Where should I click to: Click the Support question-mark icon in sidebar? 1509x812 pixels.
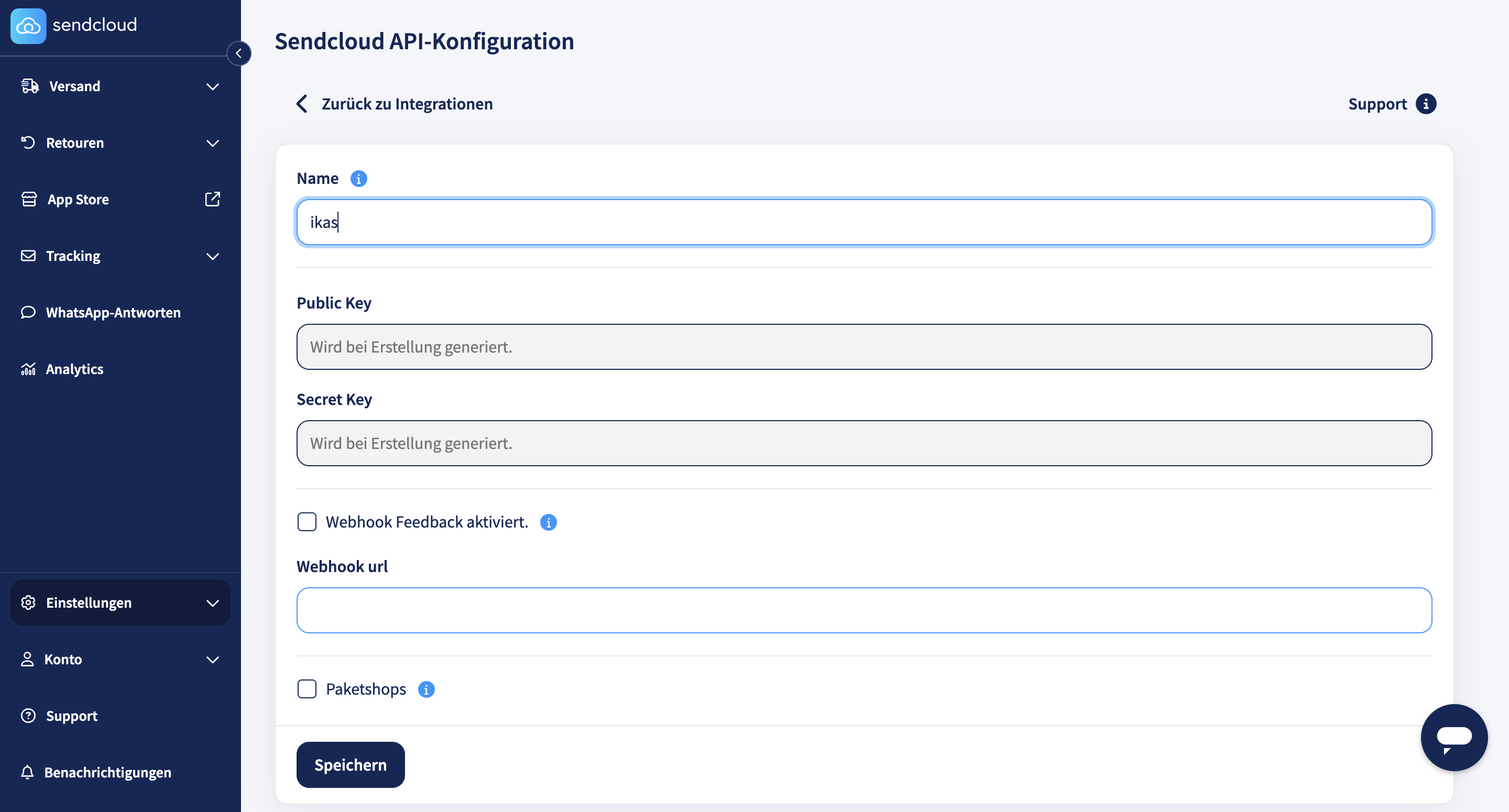pyautogui.click(x=28, y=715)
